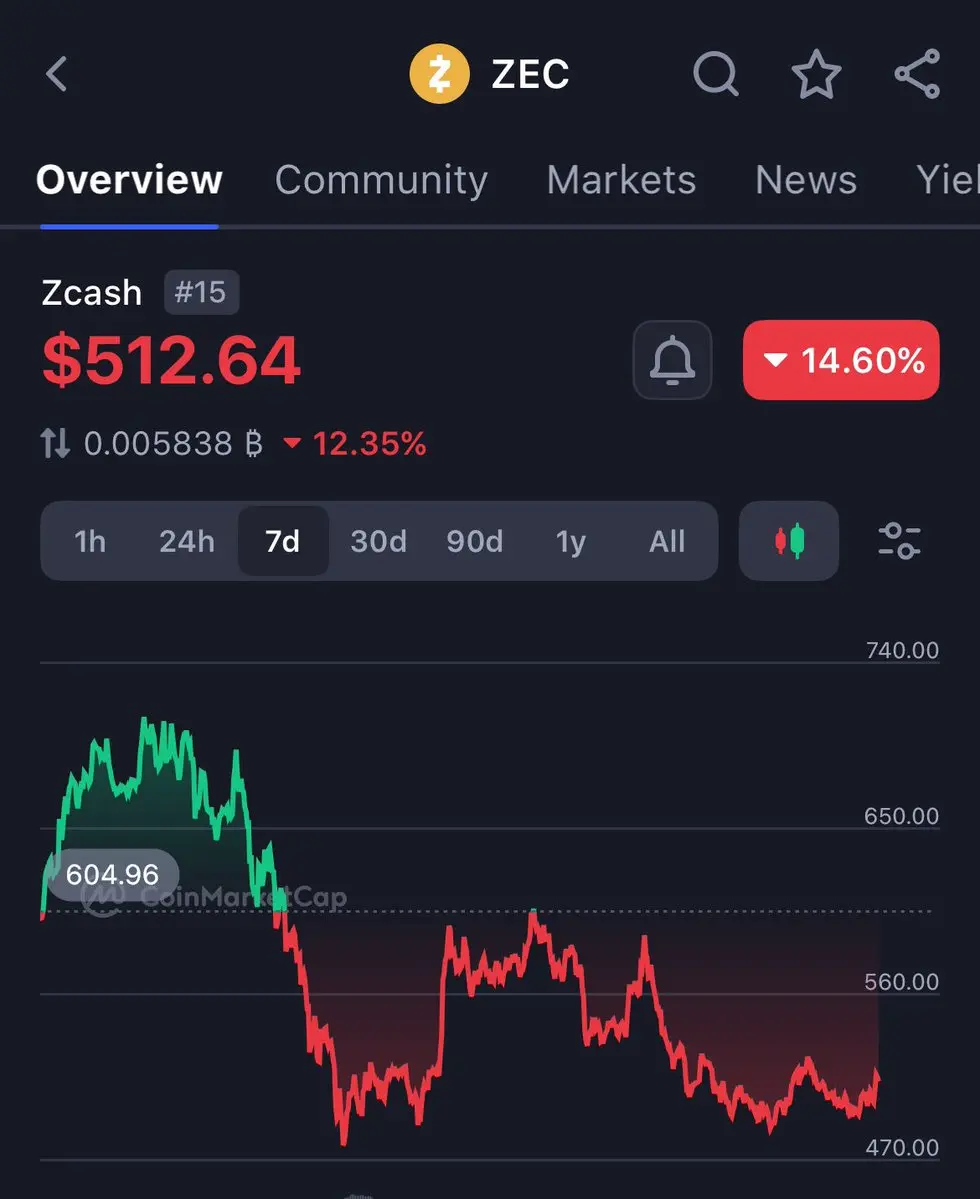980x1199 pixels.
Task: Switch to the candlestick chart view
Action: pos(789,541)
